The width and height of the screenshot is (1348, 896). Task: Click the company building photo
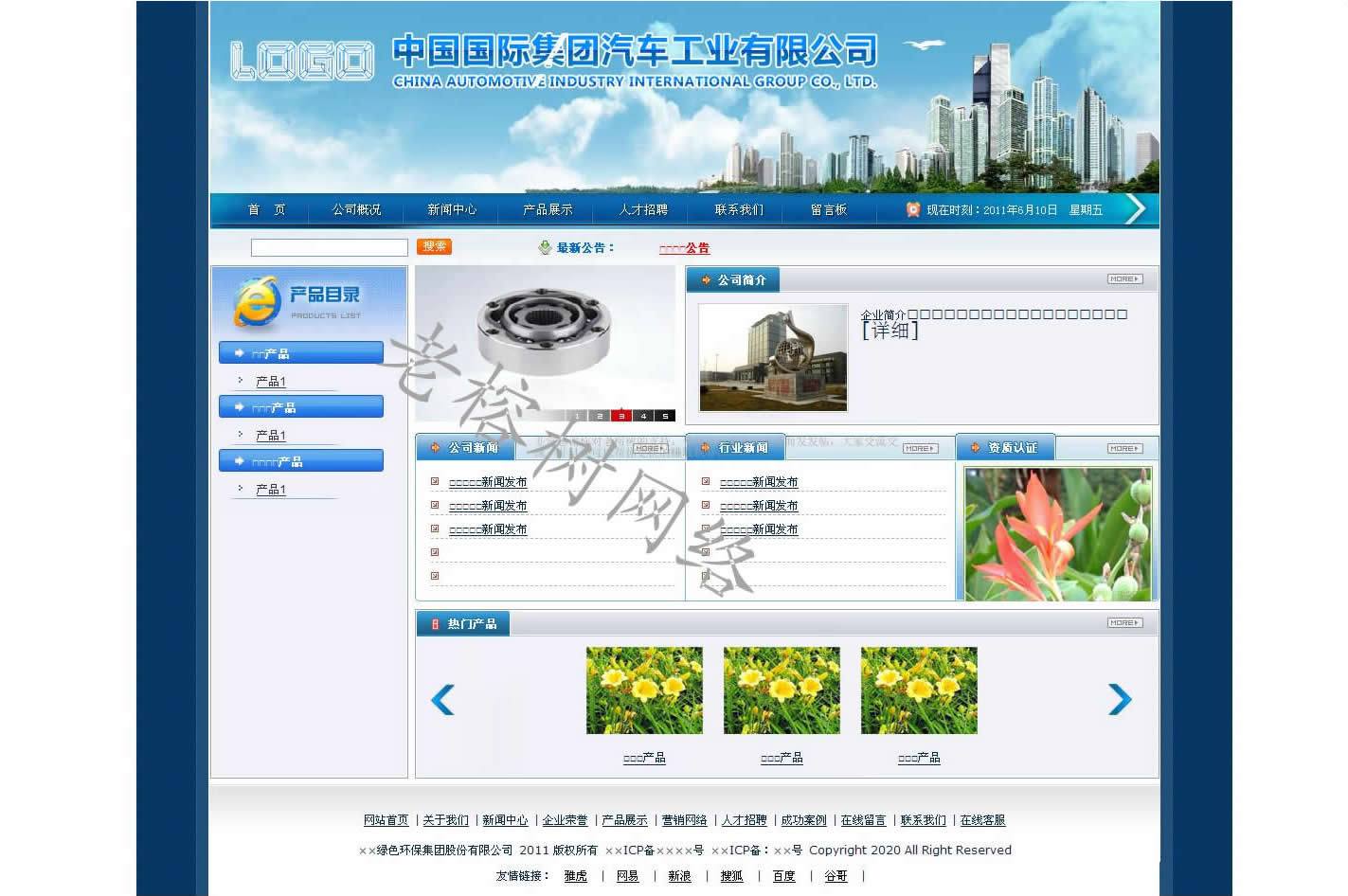point(773,357)
